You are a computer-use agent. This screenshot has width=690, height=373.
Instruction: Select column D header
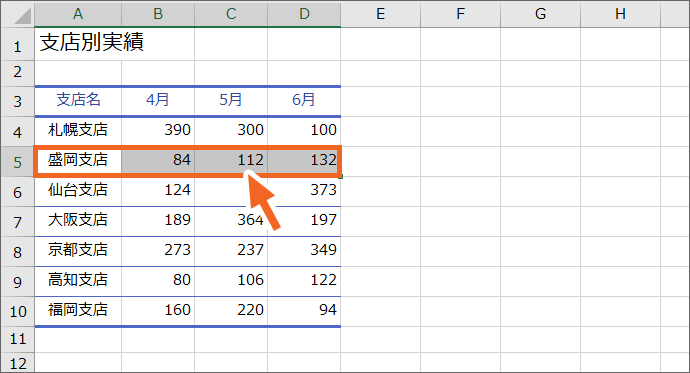click(304, 15)
